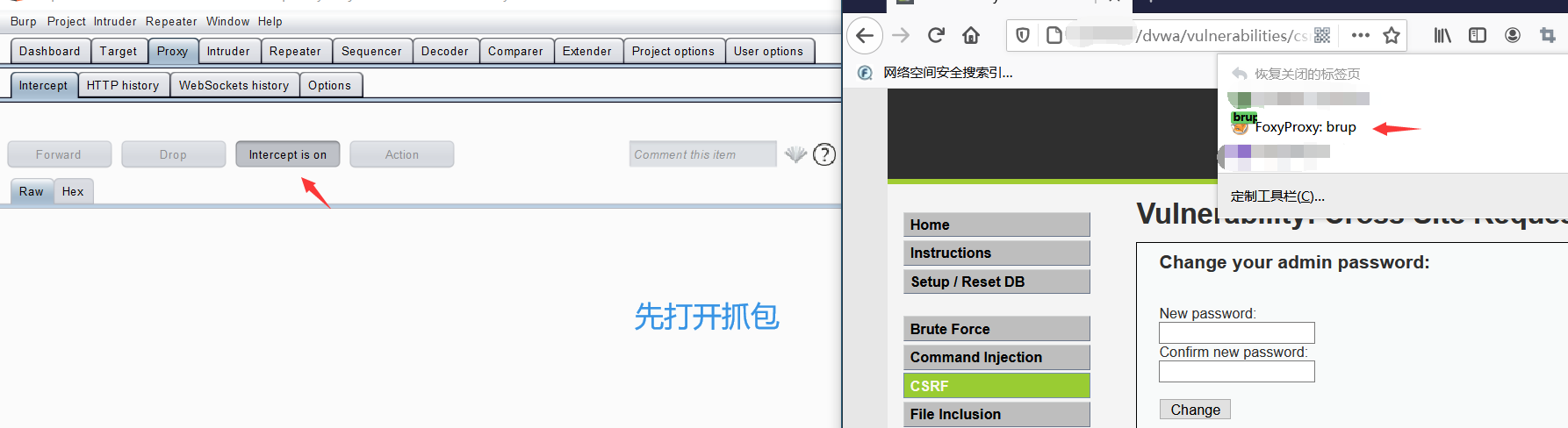Show the sidebar panel icon
The image size is (1568, 428).
pyautogui.click(x=1478, y=35)
